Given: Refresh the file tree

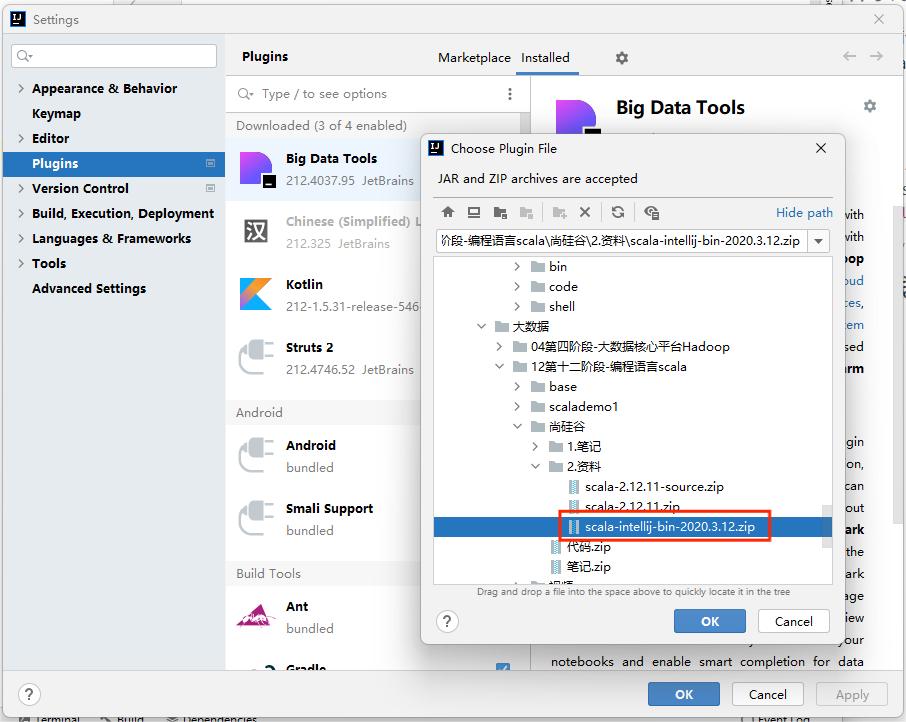Looking at the screenshot, I should 618,212.
